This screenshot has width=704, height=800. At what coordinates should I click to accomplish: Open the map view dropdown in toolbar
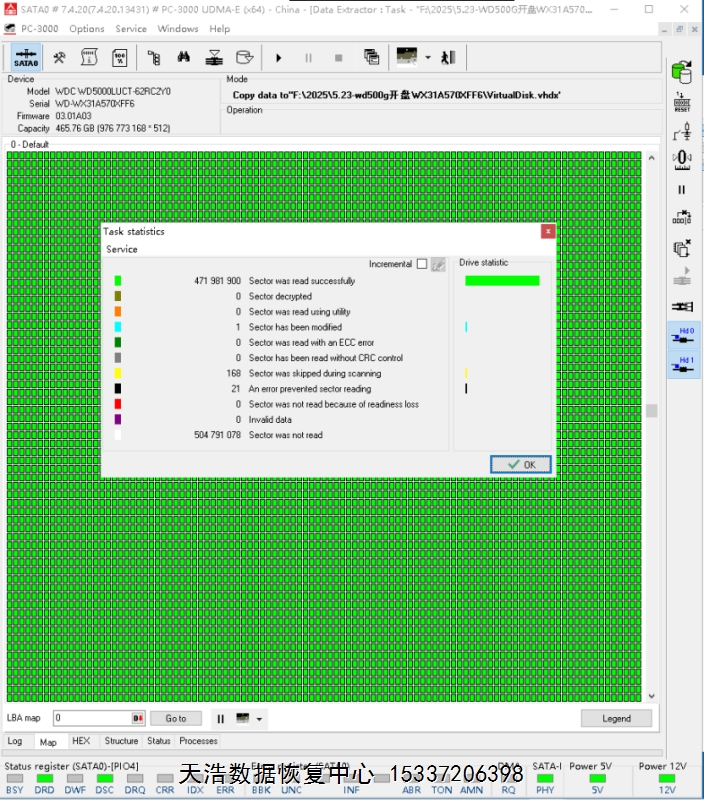click(x=427, y=57)
